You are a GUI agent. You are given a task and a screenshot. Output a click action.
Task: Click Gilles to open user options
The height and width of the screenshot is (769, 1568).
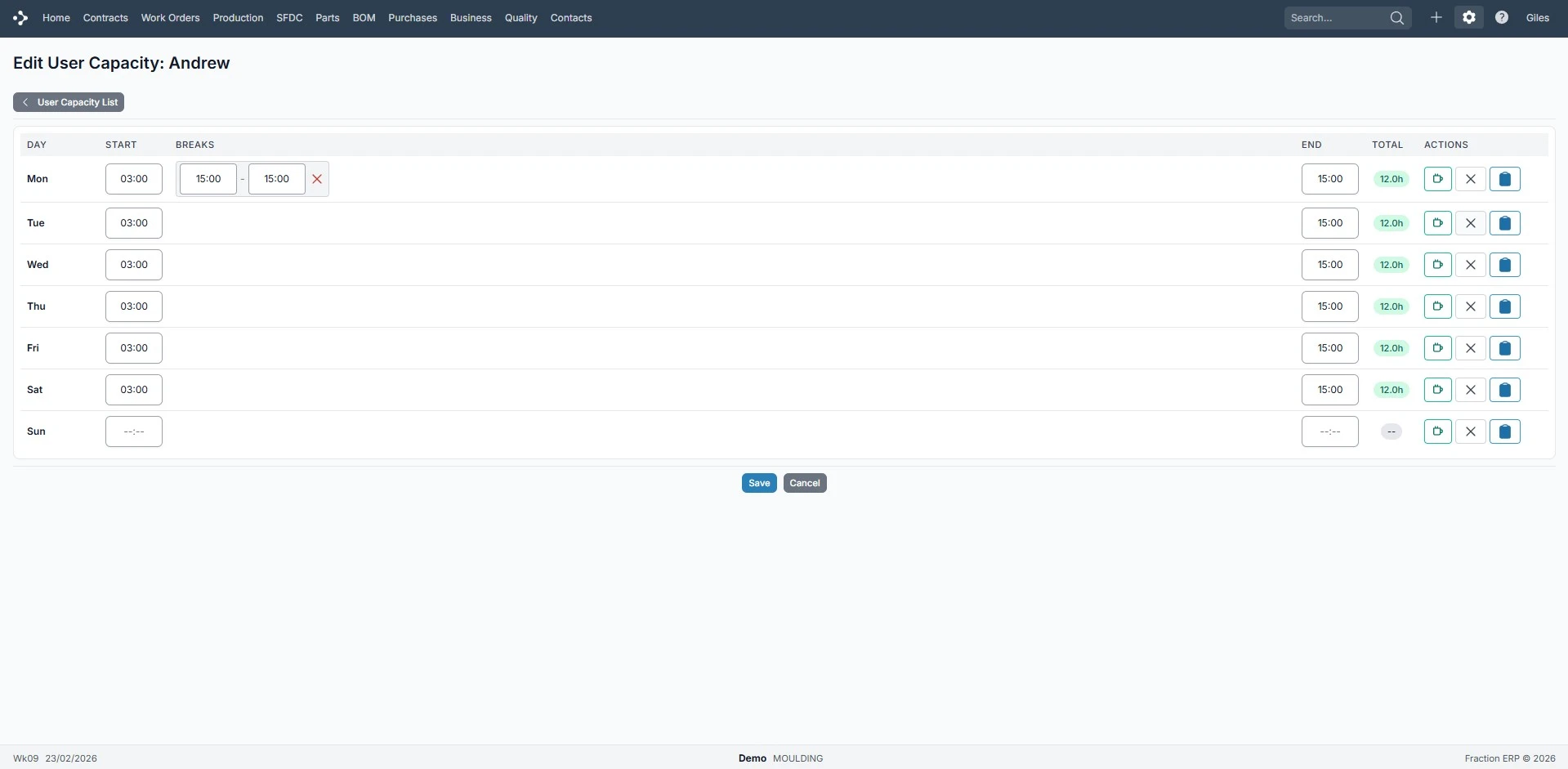pos(1539,16)
